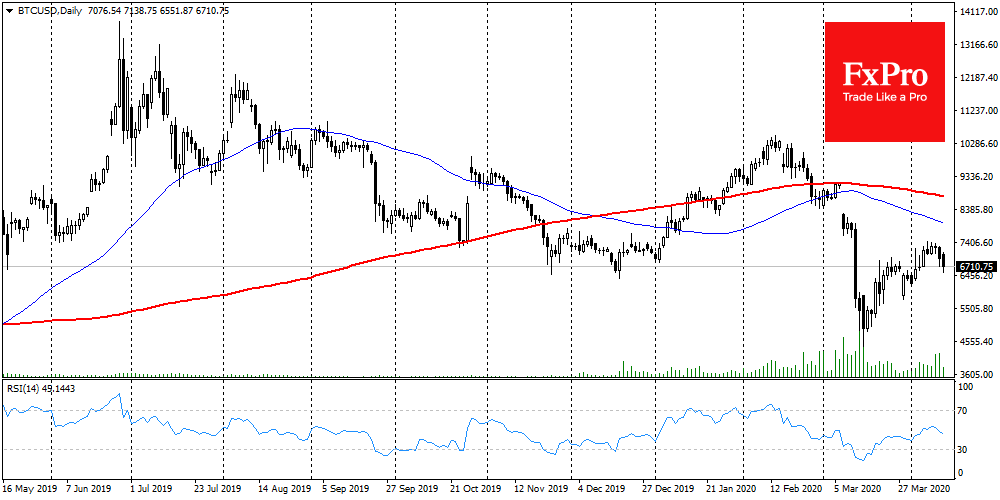Click the 9336.20 price axis label
Viewport: 1000px width, 500px height.
tap(976, 177)
